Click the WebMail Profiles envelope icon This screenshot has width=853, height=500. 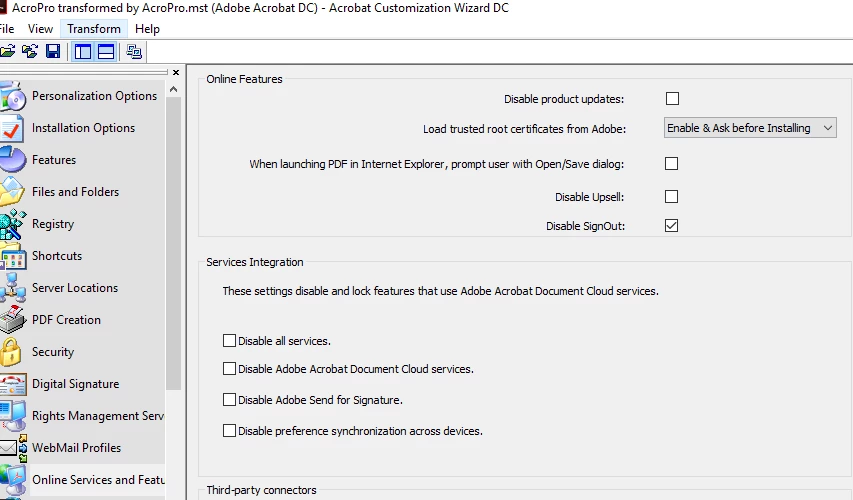(13, 448)
